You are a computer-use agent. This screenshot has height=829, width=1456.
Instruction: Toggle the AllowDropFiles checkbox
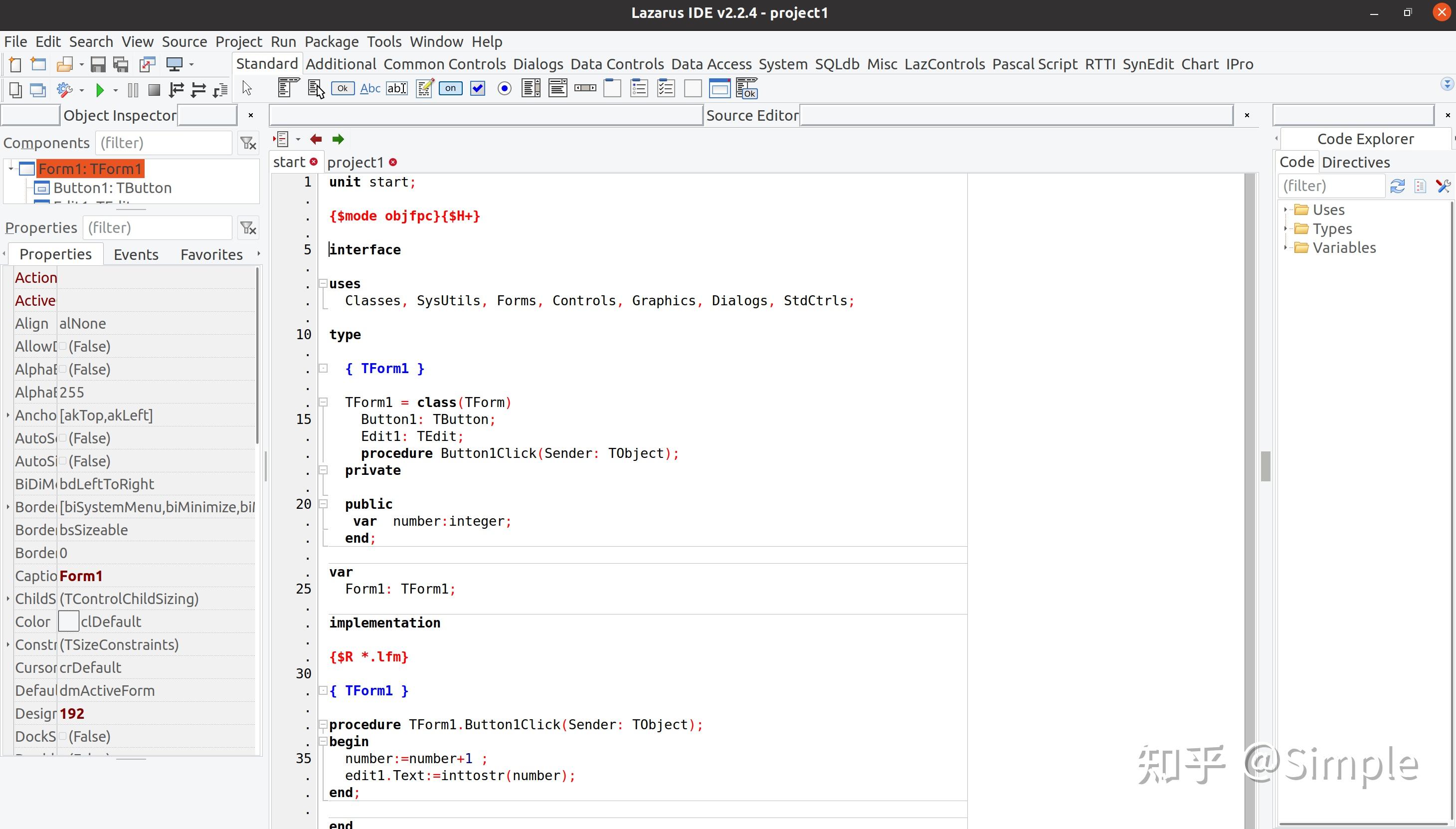[x=63, y=346]
